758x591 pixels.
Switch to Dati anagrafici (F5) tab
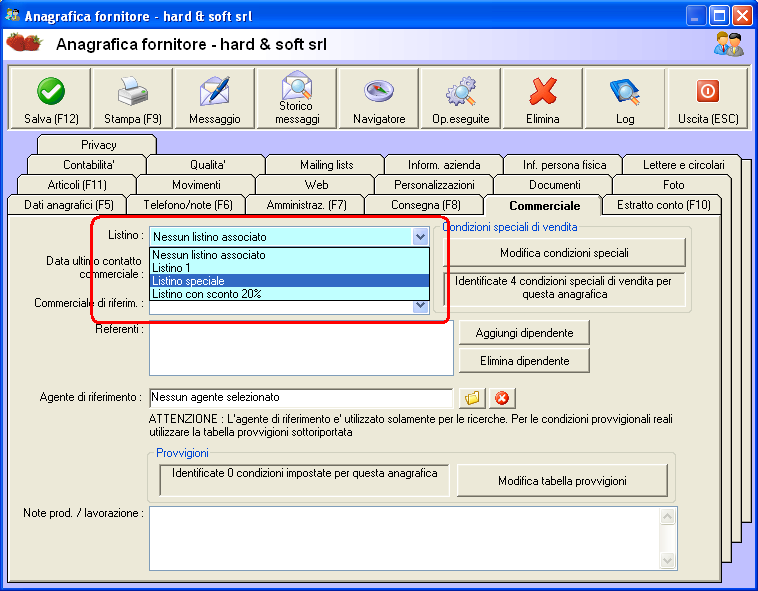[69, 205]
